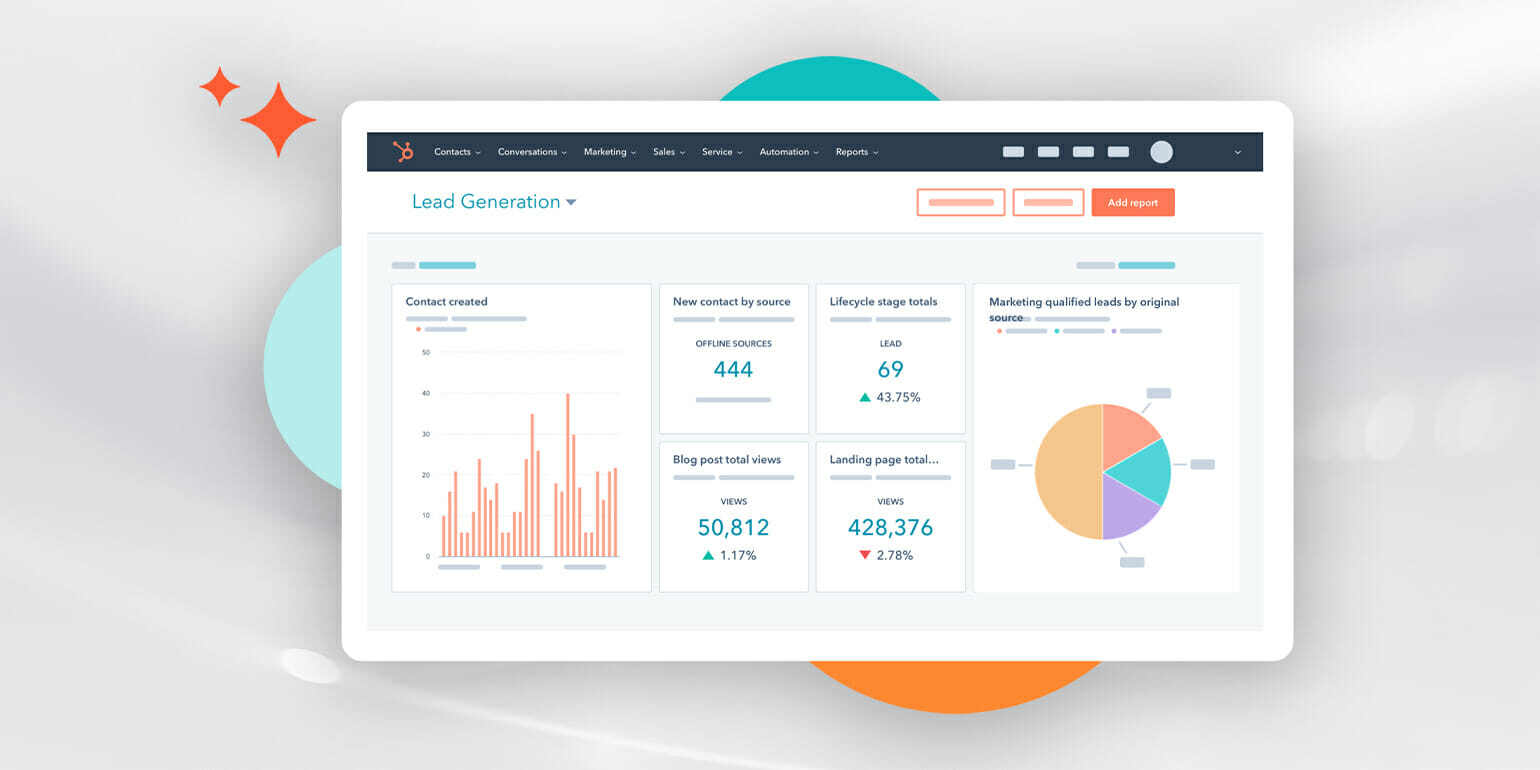
Task: Click the round user avatar icon
Action: 1161,152
